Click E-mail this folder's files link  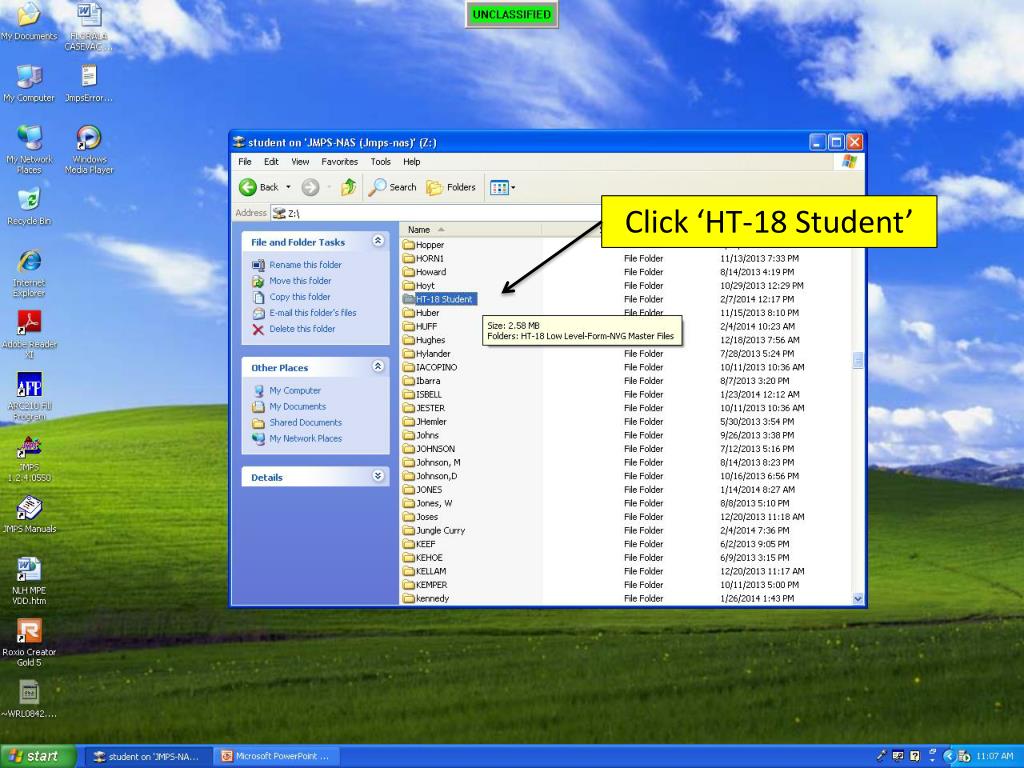(x=313, y=313)
